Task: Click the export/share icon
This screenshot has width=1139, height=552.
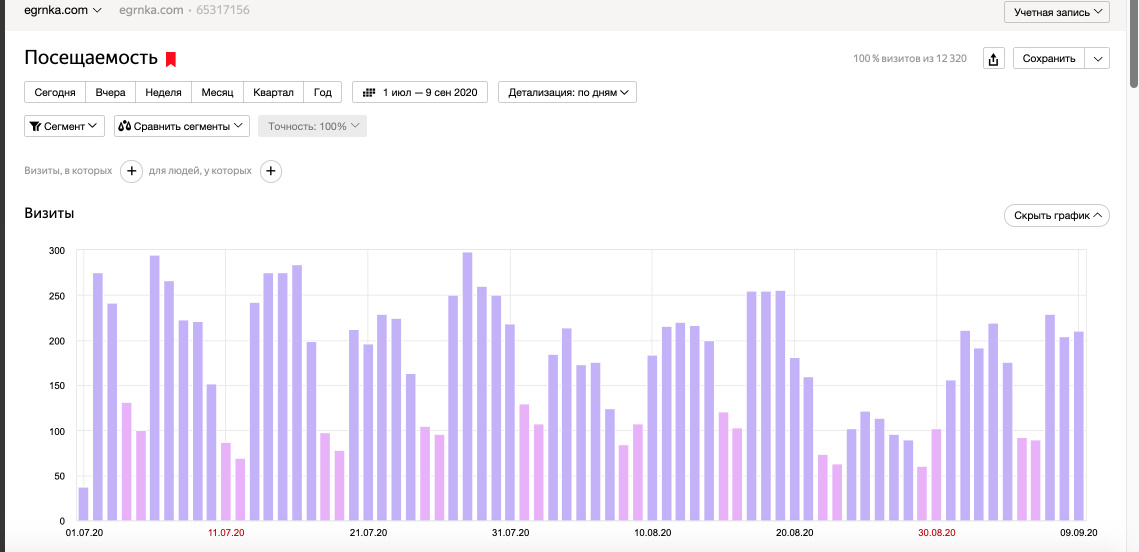Action: 993,59
